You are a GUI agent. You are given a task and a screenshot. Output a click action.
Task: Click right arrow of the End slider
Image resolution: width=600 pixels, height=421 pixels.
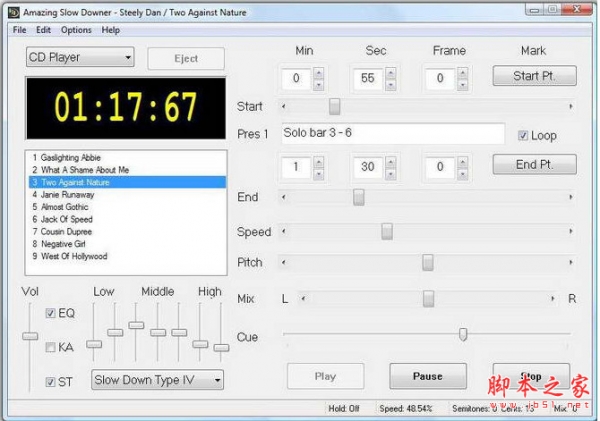[571, 197]
